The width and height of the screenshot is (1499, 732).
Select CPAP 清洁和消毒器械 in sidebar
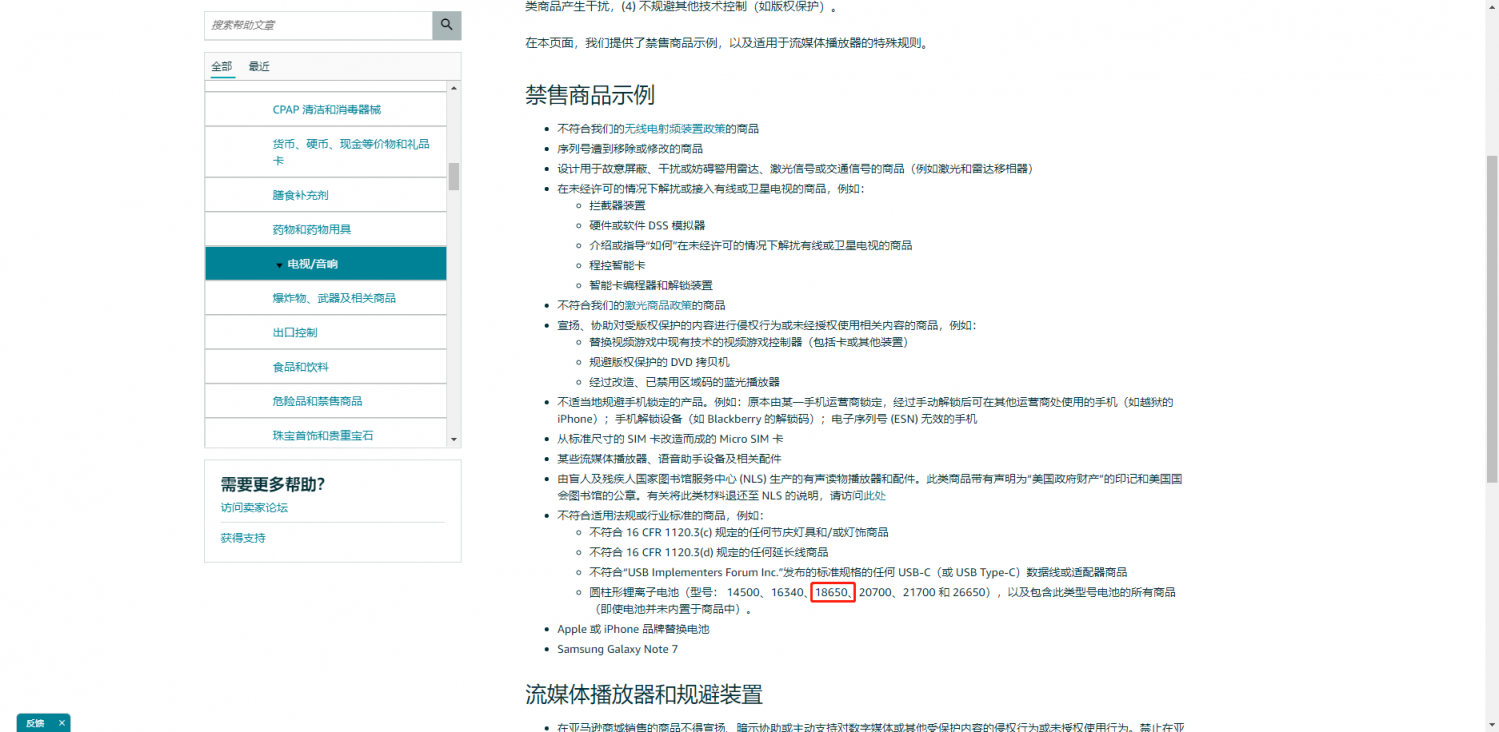326,110
